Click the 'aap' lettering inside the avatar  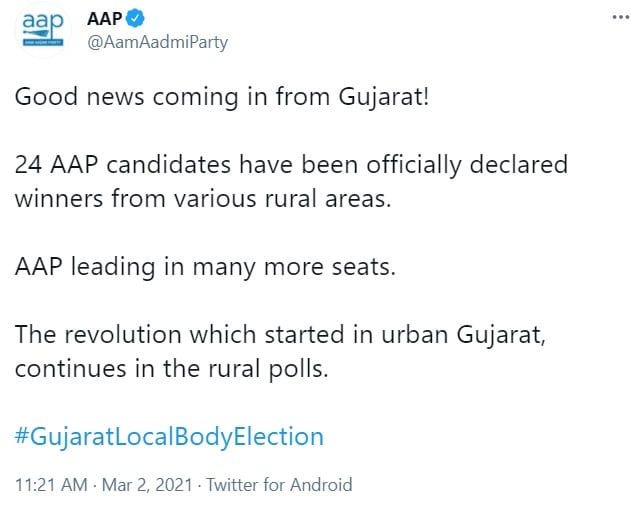(43, 23)
